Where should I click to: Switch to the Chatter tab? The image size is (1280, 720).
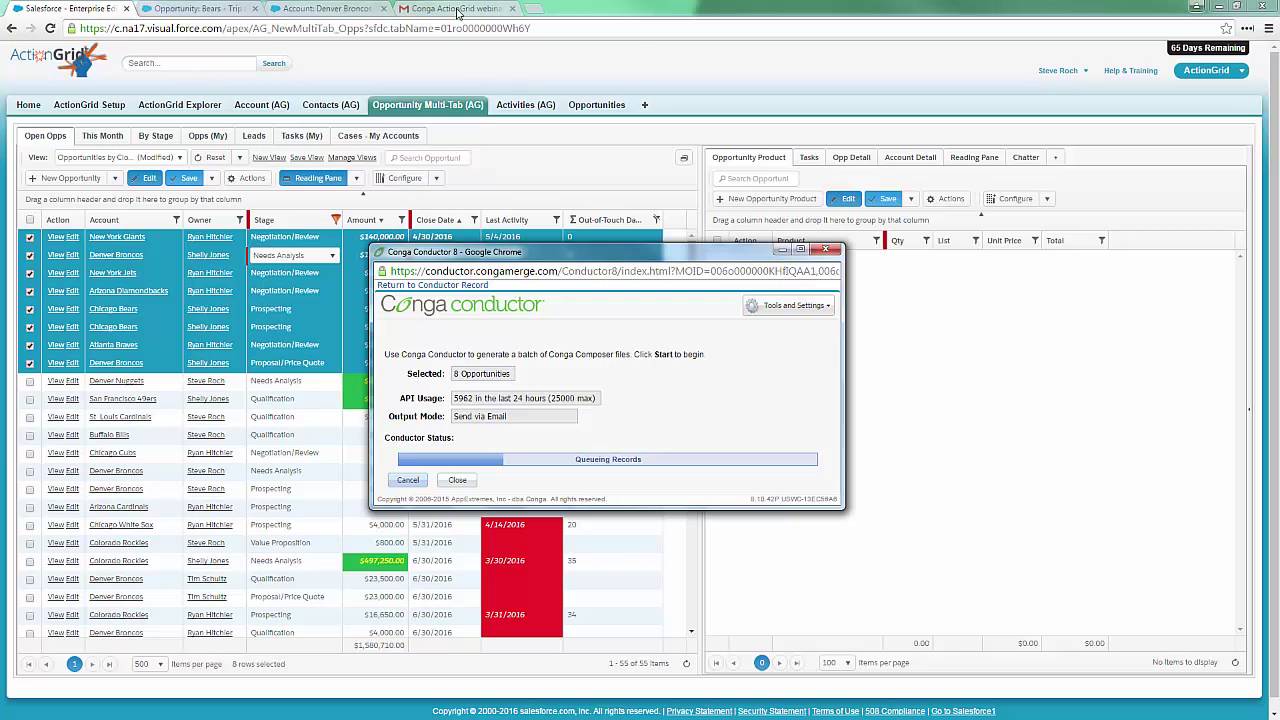point(1026,157)
